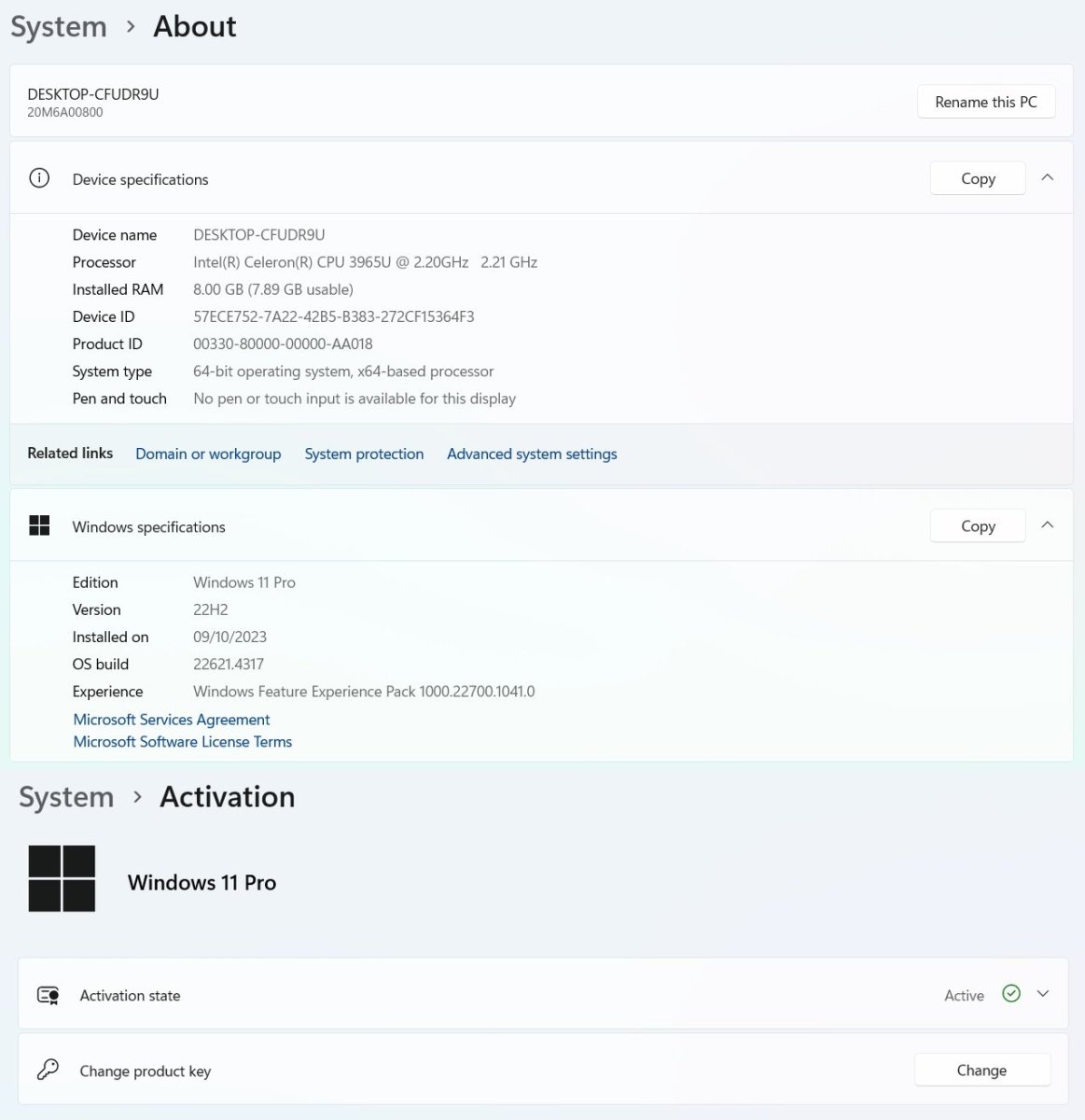1085x1120 pixels.
Task: Open Microsoft Software License Terms link
Action: [183, 742]
